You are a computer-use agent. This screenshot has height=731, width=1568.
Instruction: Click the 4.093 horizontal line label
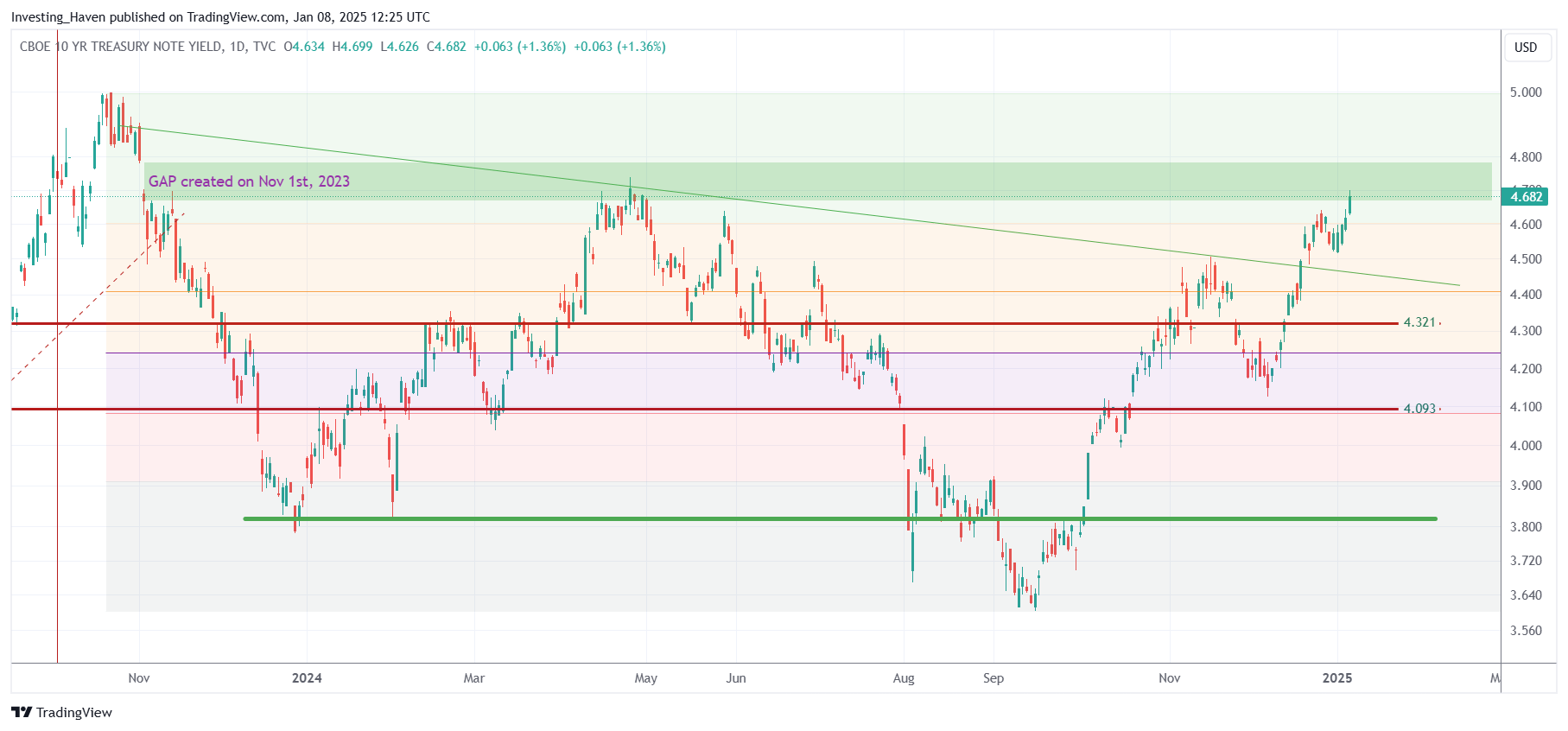(x=1419, y=409)
